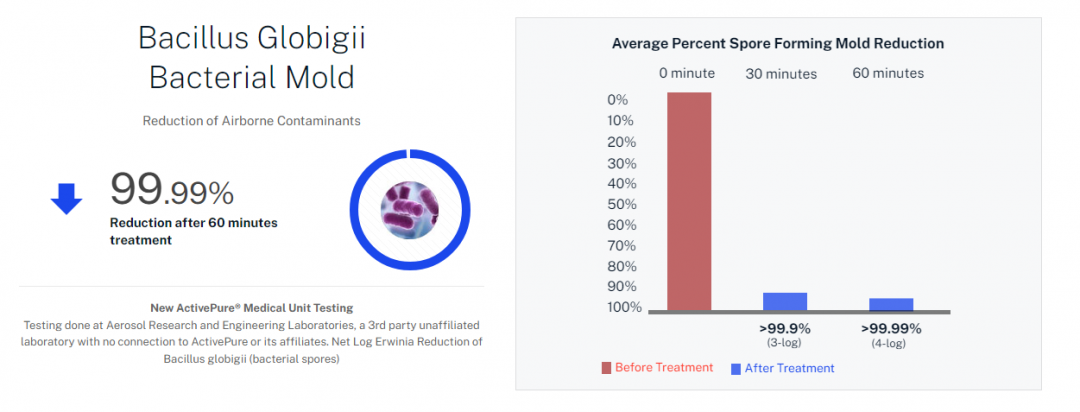Click the >99.99% (4-log) label
1080x412 pixels.
891,334
